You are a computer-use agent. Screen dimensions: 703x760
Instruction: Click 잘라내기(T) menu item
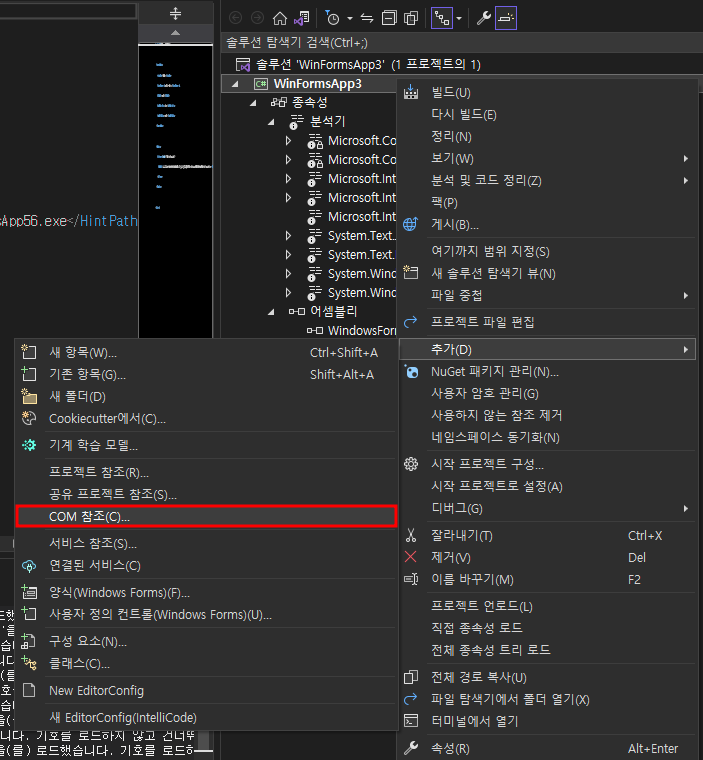[547, 536]
